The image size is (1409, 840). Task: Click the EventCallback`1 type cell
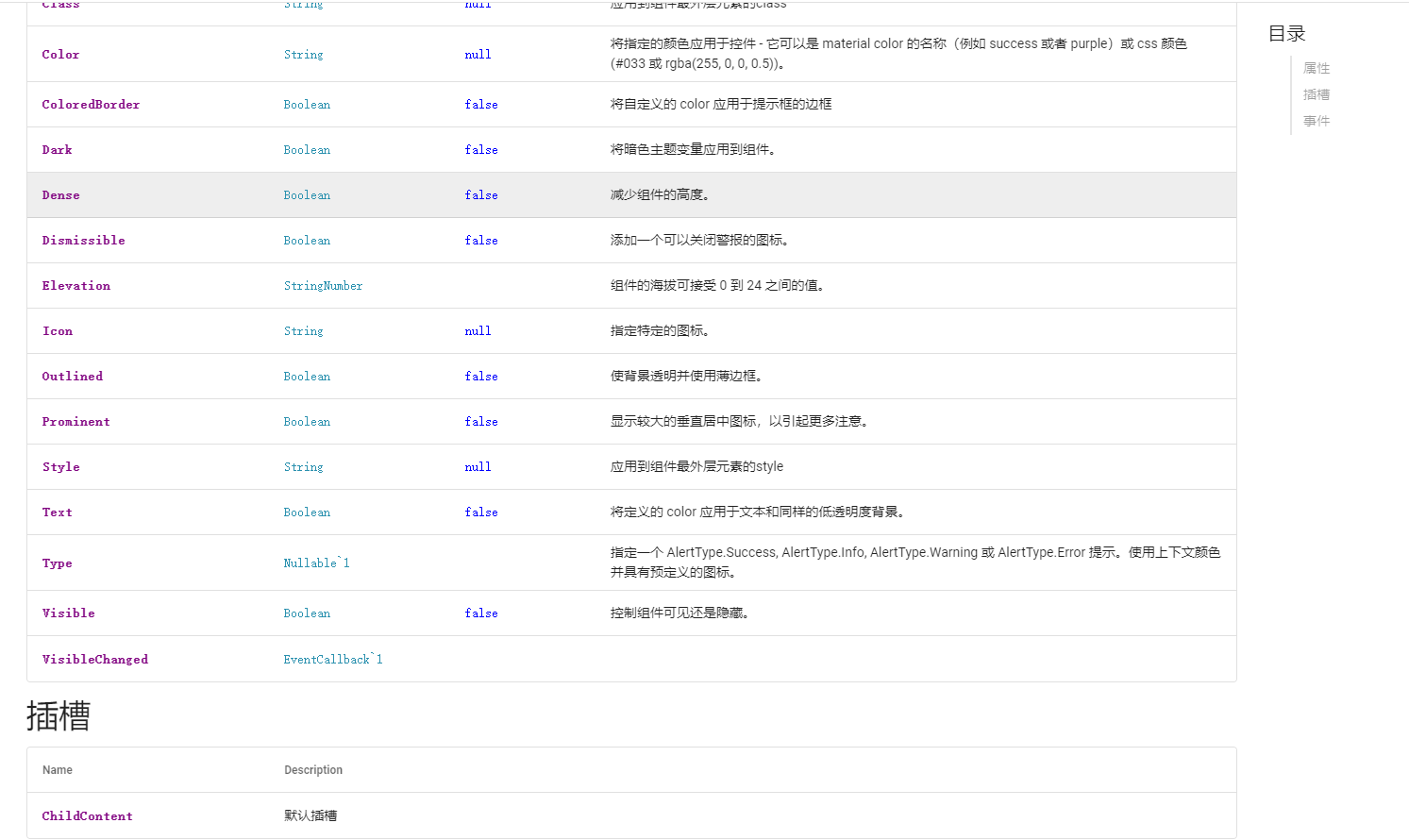point(333,660)
